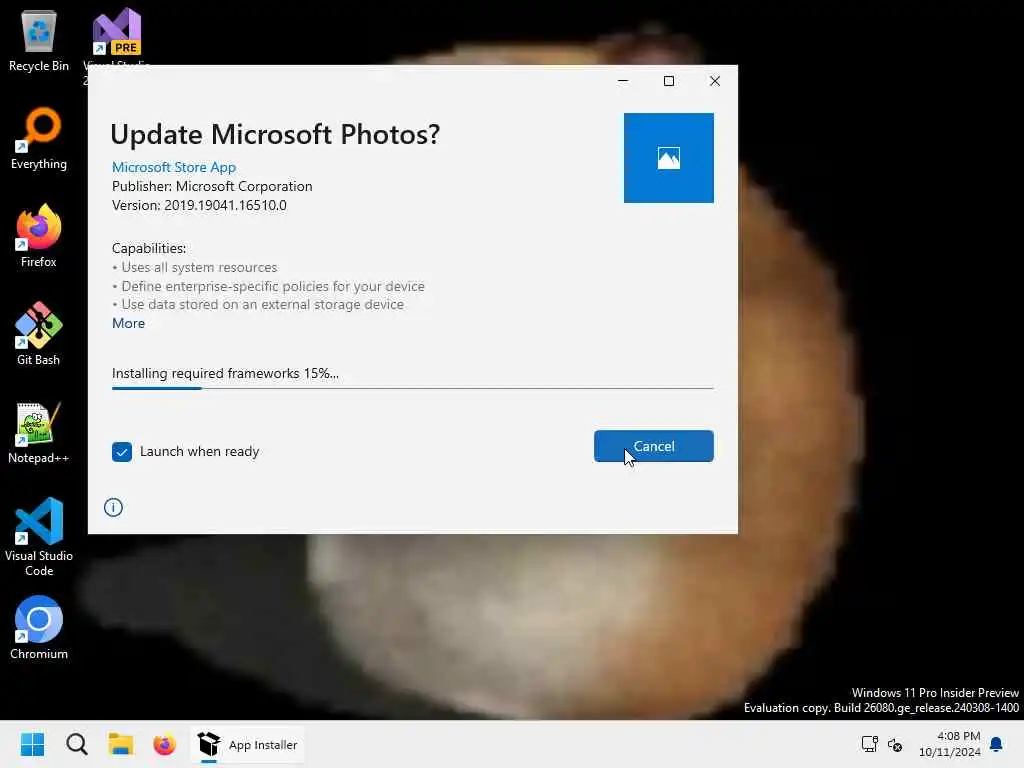Select the Chromium desktop shortcut
The image size is (1024, 768).
[39, 628]
